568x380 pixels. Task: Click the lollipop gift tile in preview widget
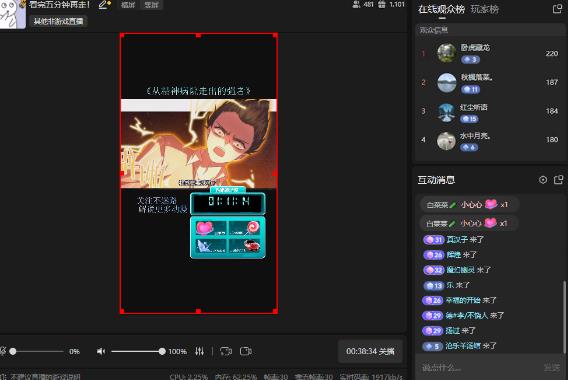click(245, 228)
